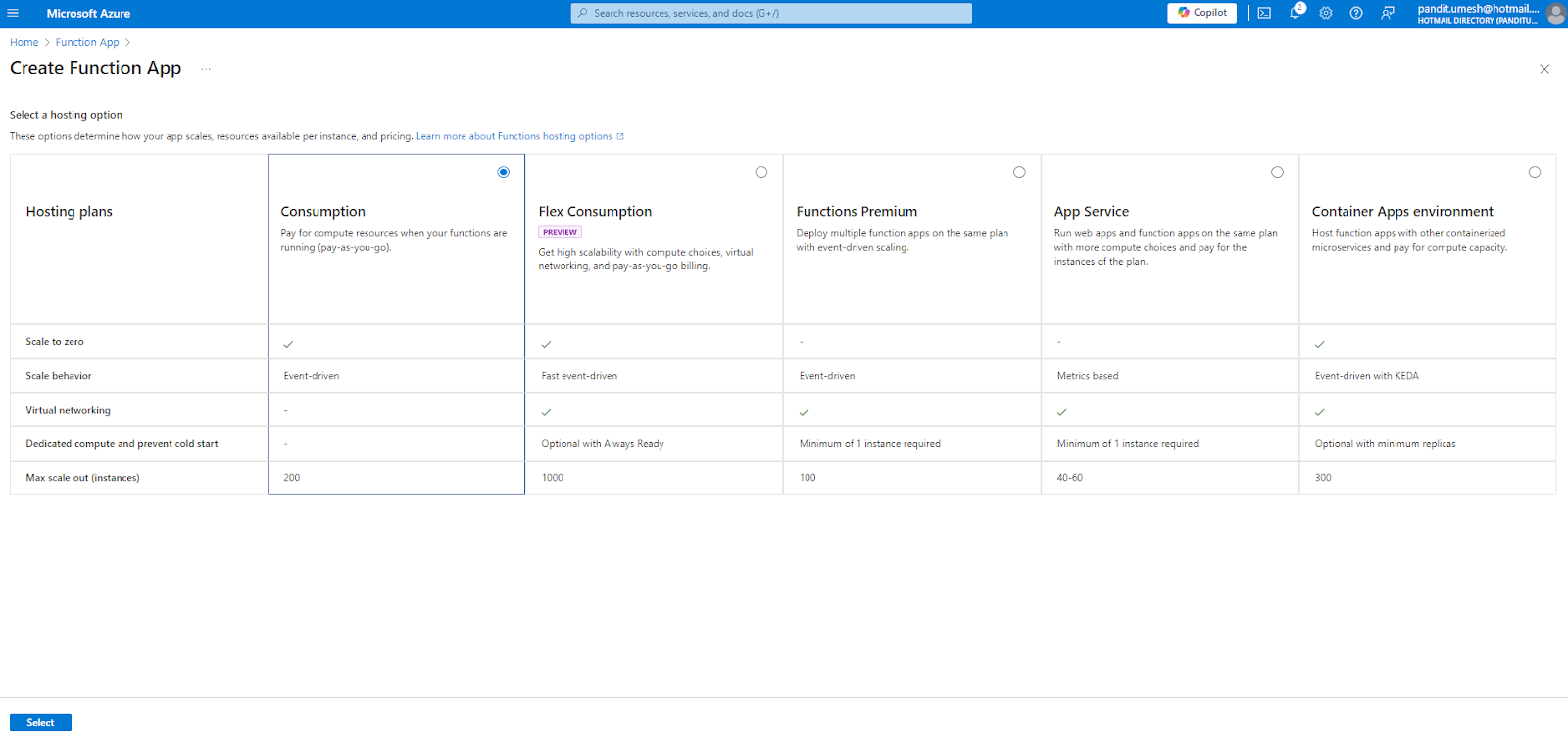Image resolution: width=1568 pixels, height=742 pixels.
Task: Close the Create Function App blade
Action: [1544, 69]
